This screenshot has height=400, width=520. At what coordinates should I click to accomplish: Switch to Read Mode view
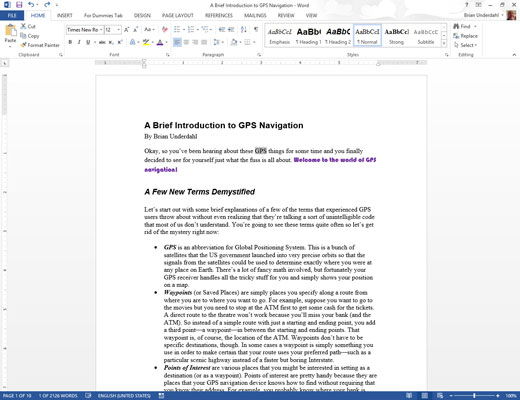pyautogui.click(x=409, y=396)
